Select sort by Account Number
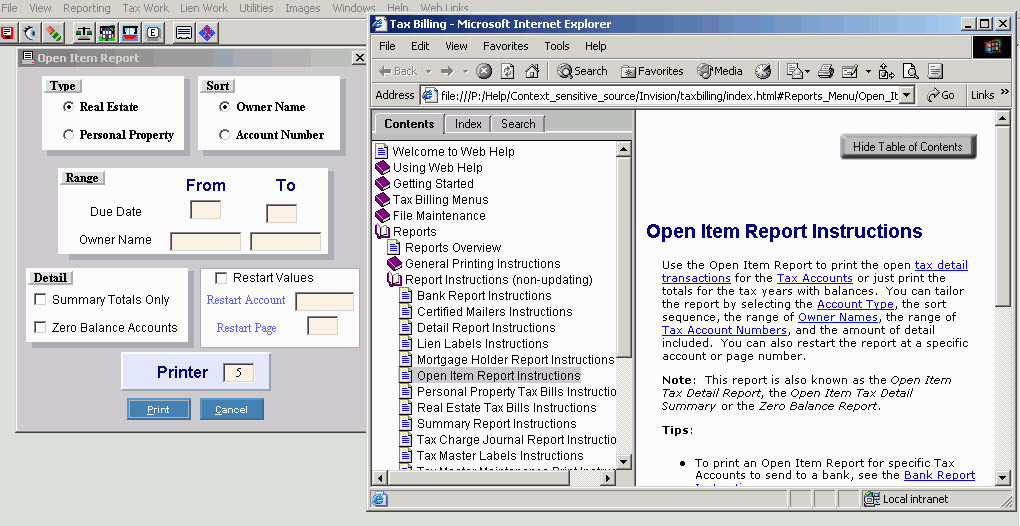This screenshot has height=526, width=1020. [224, 135]
